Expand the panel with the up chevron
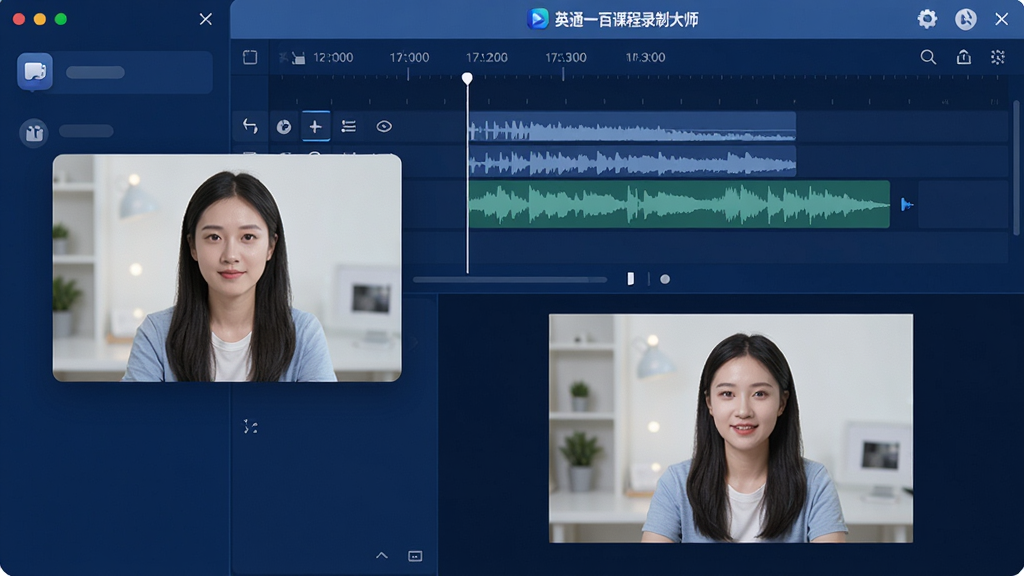 pos(382,556)
